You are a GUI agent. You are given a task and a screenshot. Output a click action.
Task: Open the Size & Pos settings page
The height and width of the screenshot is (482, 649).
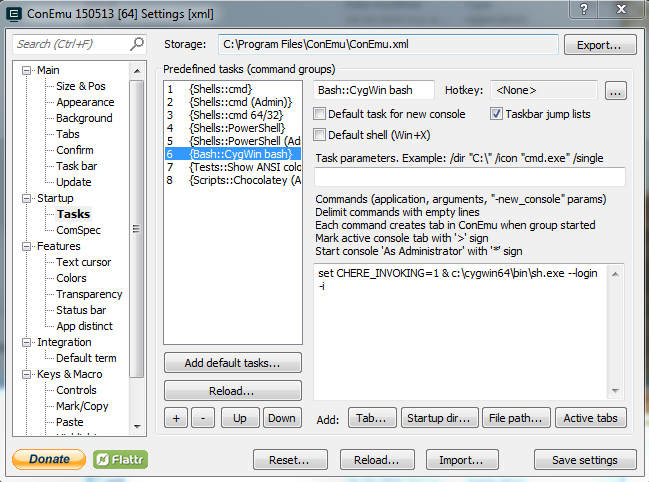pyautogui.click(x=81, y=86)
